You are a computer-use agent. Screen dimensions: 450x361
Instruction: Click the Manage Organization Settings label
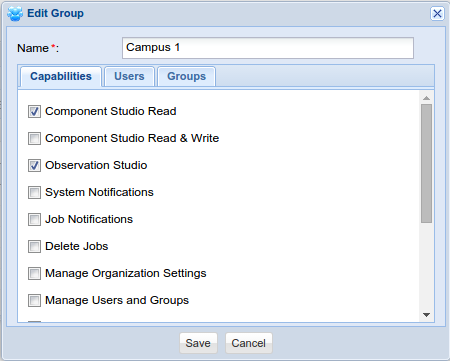coord(126,273)
